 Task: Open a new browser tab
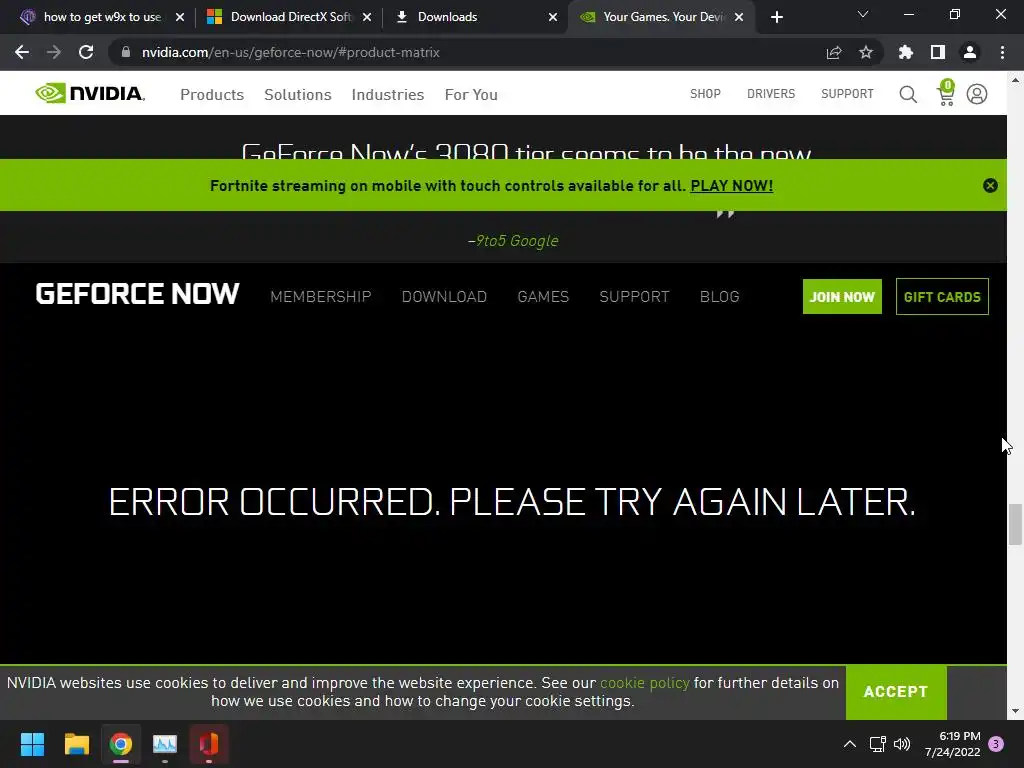pyautogui.click(x=776, y=17)
